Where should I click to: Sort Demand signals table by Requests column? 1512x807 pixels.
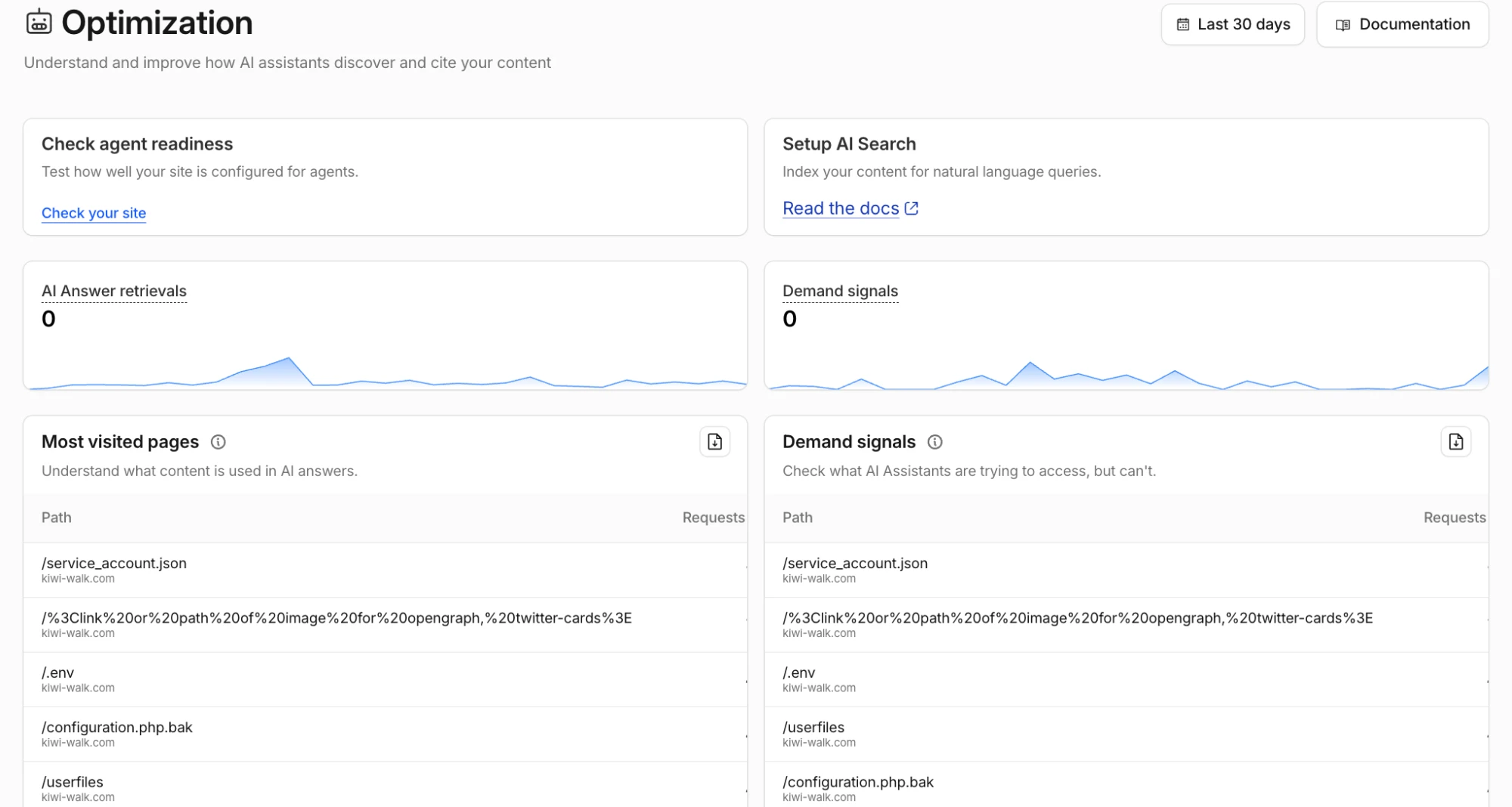coord(1455,518)
